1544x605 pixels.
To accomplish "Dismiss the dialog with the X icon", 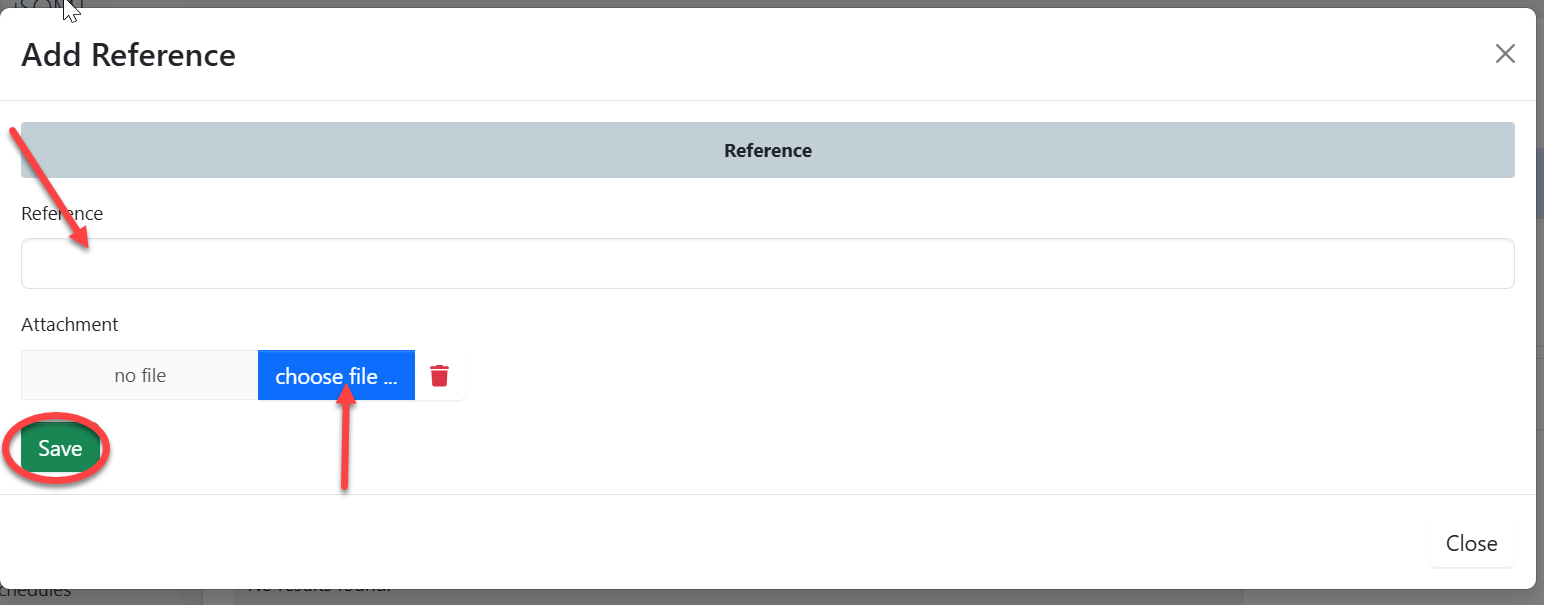I will [x=1504, y=54].
